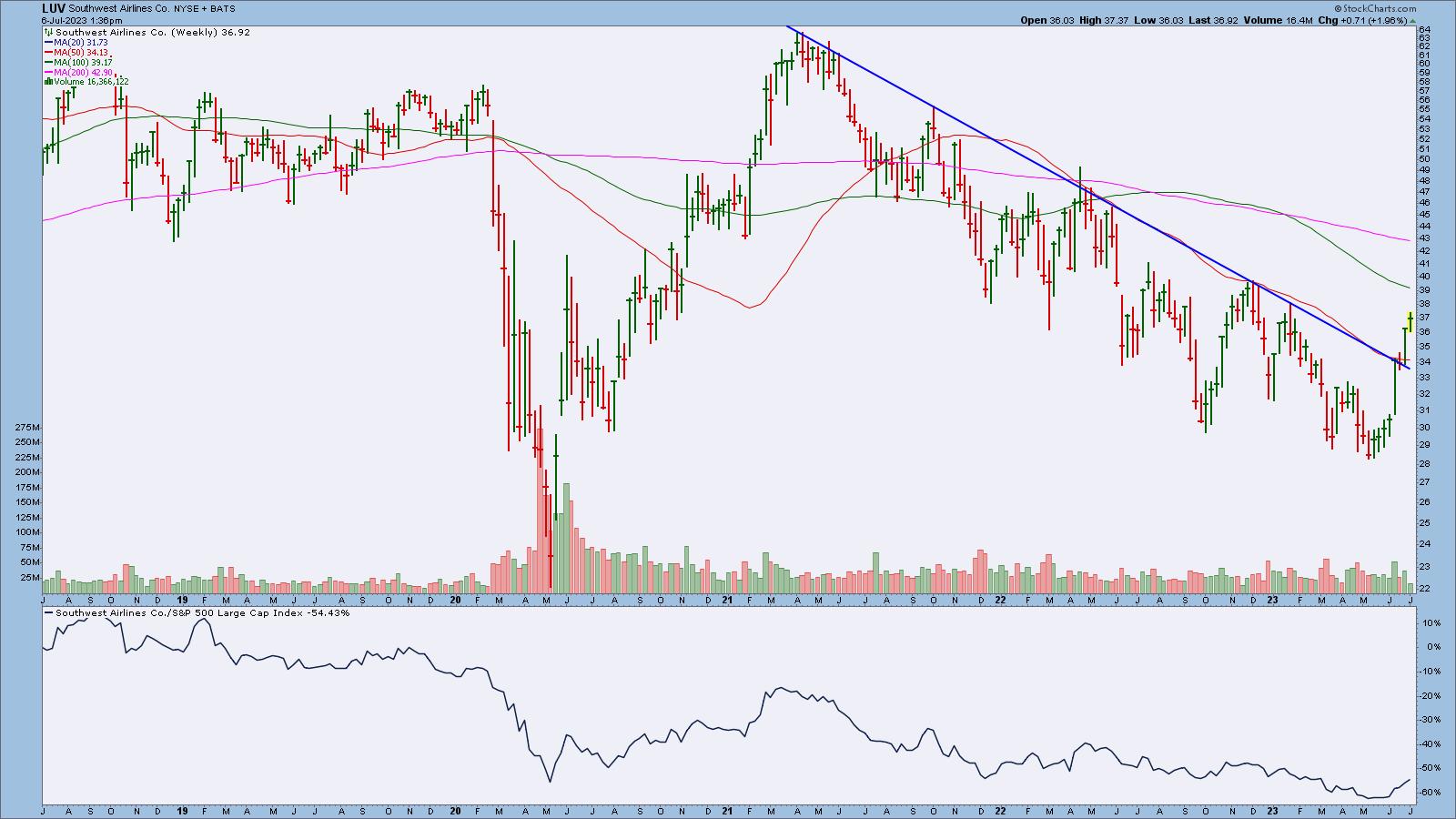Click the green MA(100) legend line marker
1456x819 pixels.
click(47, 62)
